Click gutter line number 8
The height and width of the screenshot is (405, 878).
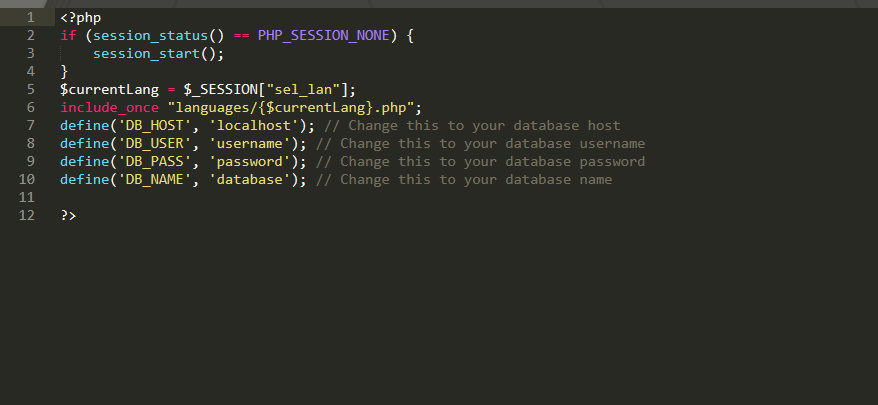30,143
